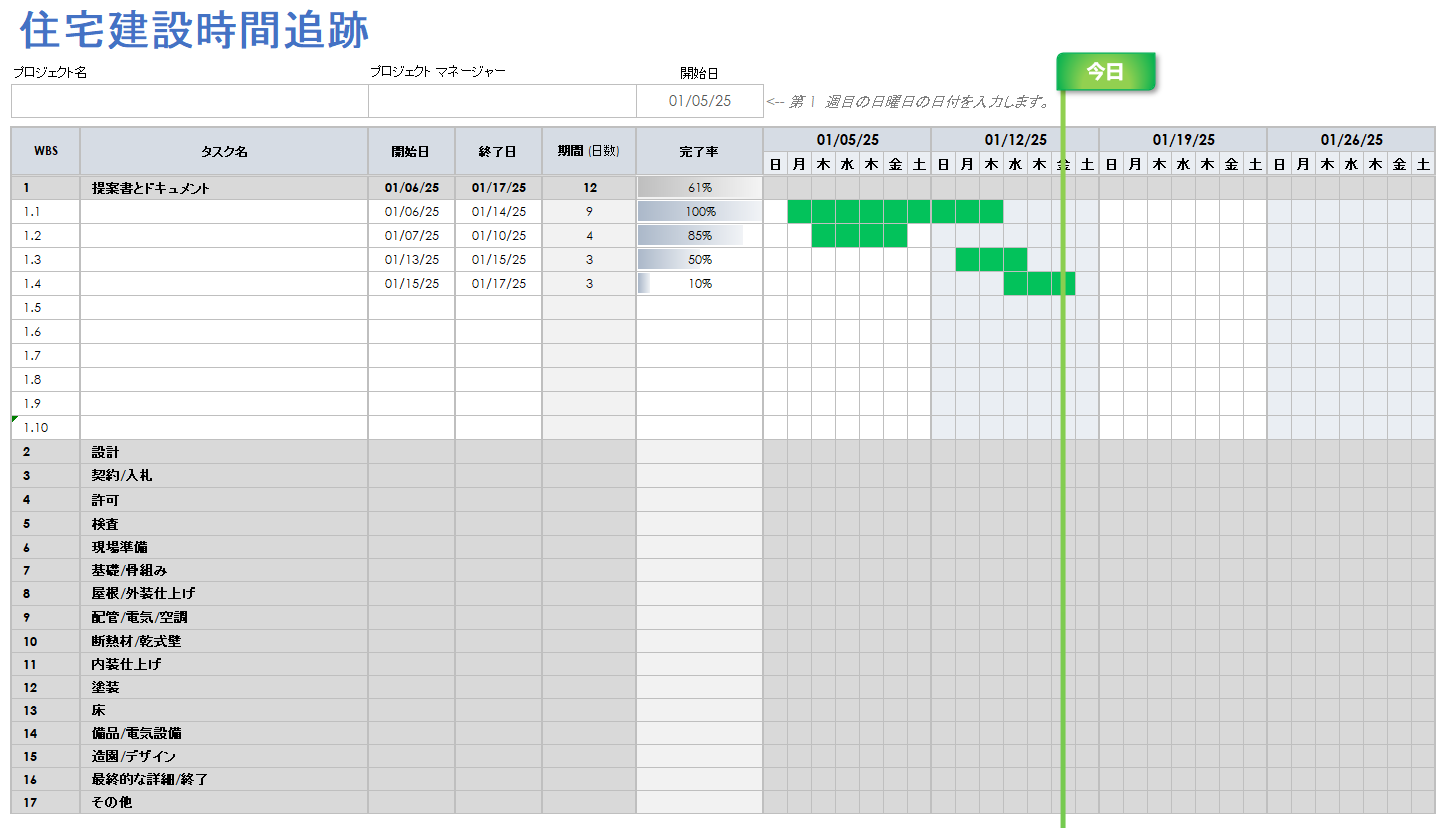
Task: Select the 期間 (日数) column header
Action: (x=589, y=152)
